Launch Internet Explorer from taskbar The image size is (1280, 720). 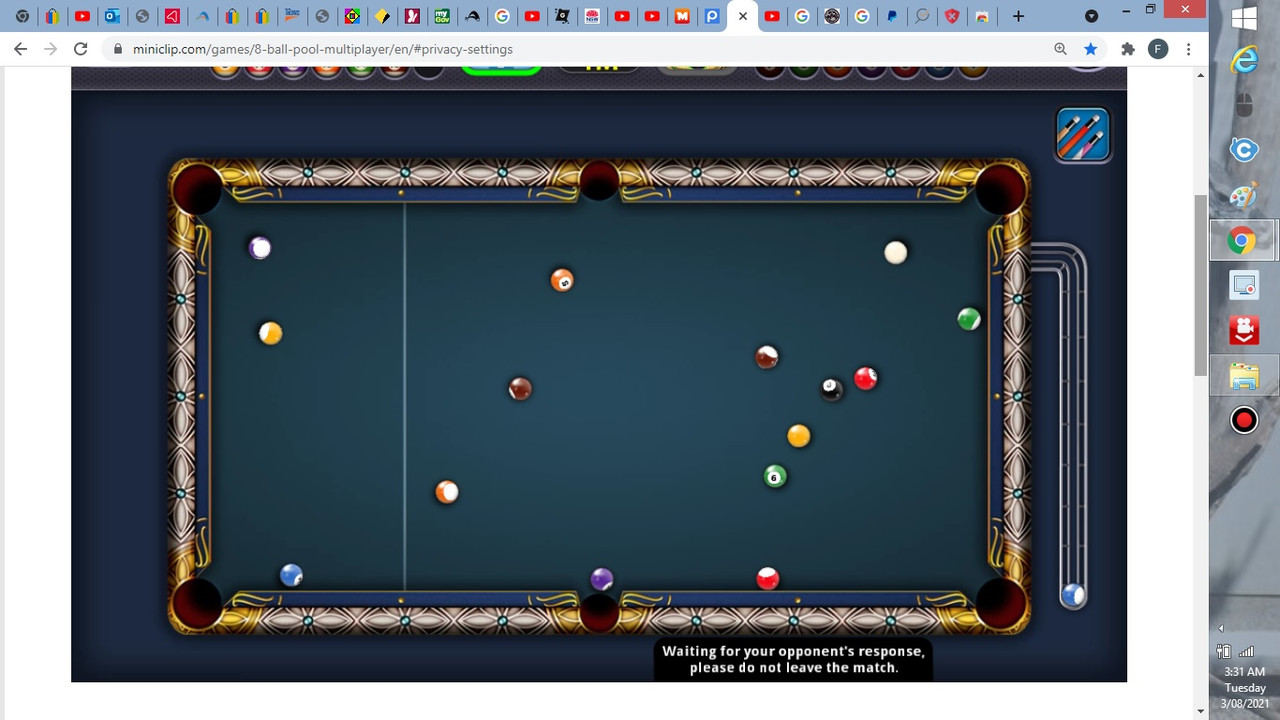click(x=1244, y=61)
